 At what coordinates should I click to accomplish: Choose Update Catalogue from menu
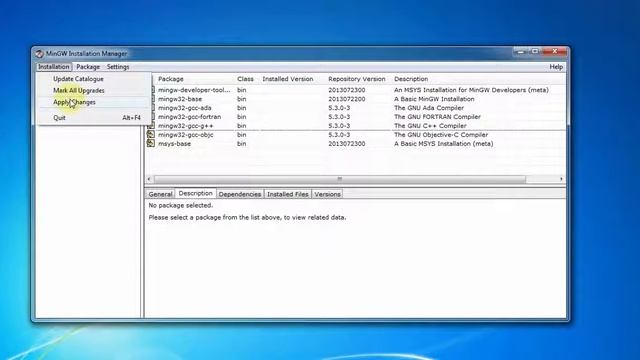(78, 79)
